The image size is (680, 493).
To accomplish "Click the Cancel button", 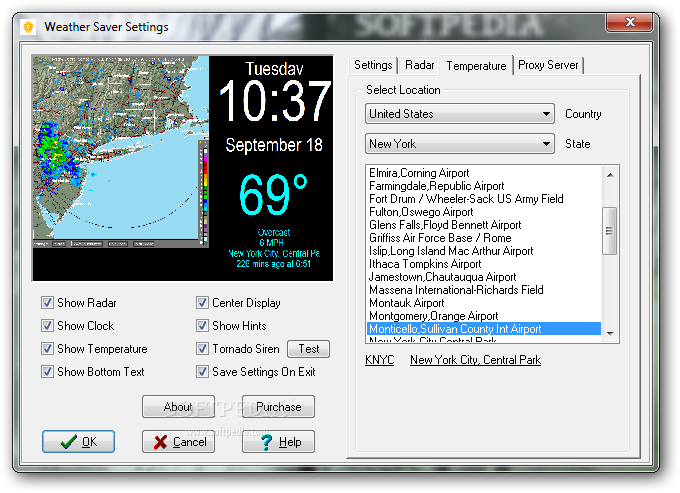I will tap(178, 442).
